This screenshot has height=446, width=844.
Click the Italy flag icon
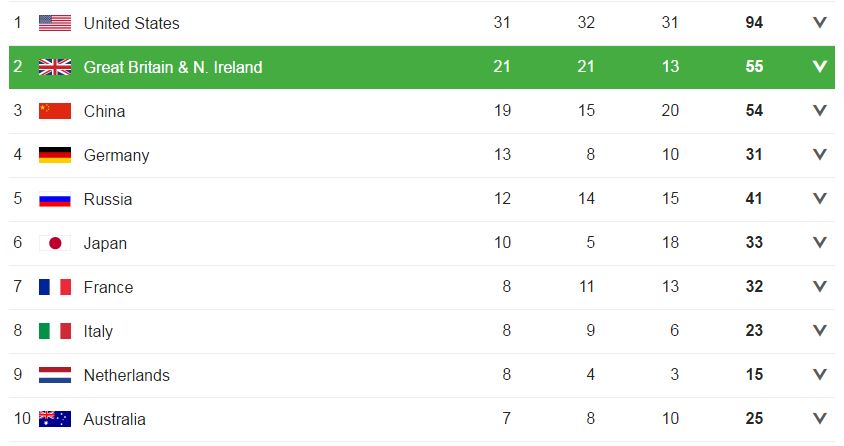click(55, 331)
